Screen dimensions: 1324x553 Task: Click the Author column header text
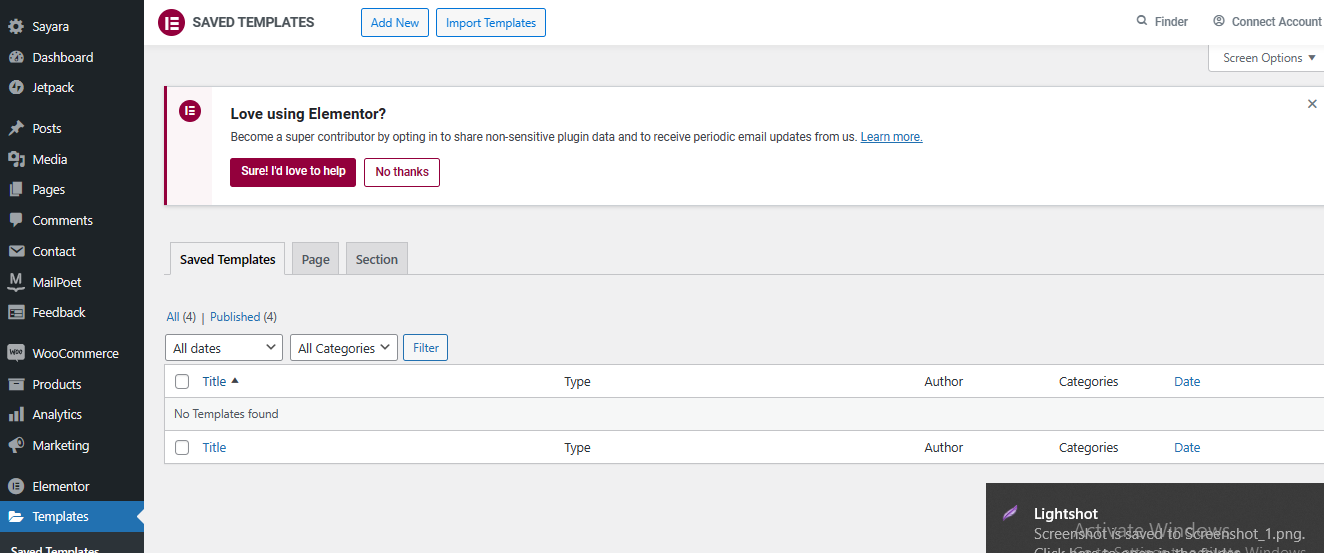point(944,381)
